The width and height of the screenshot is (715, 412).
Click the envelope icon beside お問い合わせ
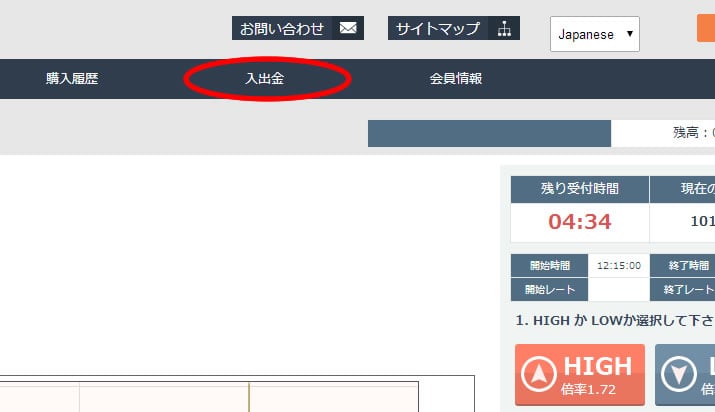[348, 28]
